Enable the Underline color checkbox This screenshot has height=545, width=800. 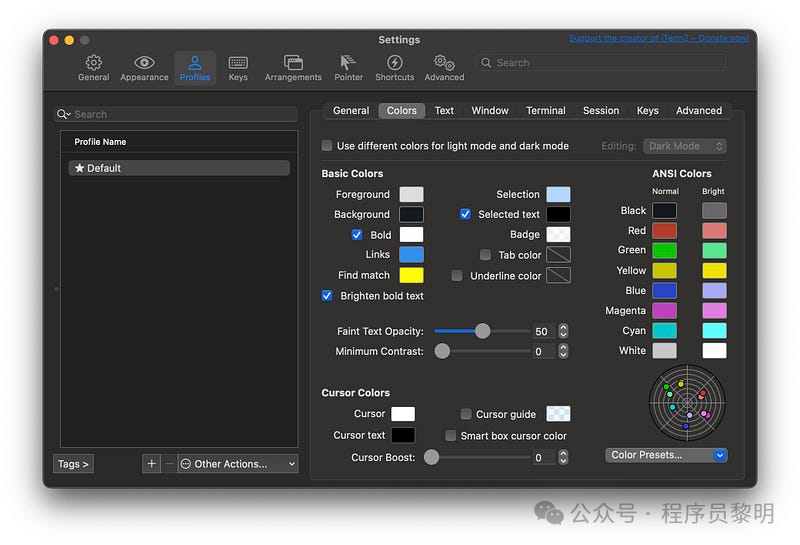pyautogui.click(x=457, y=276)
